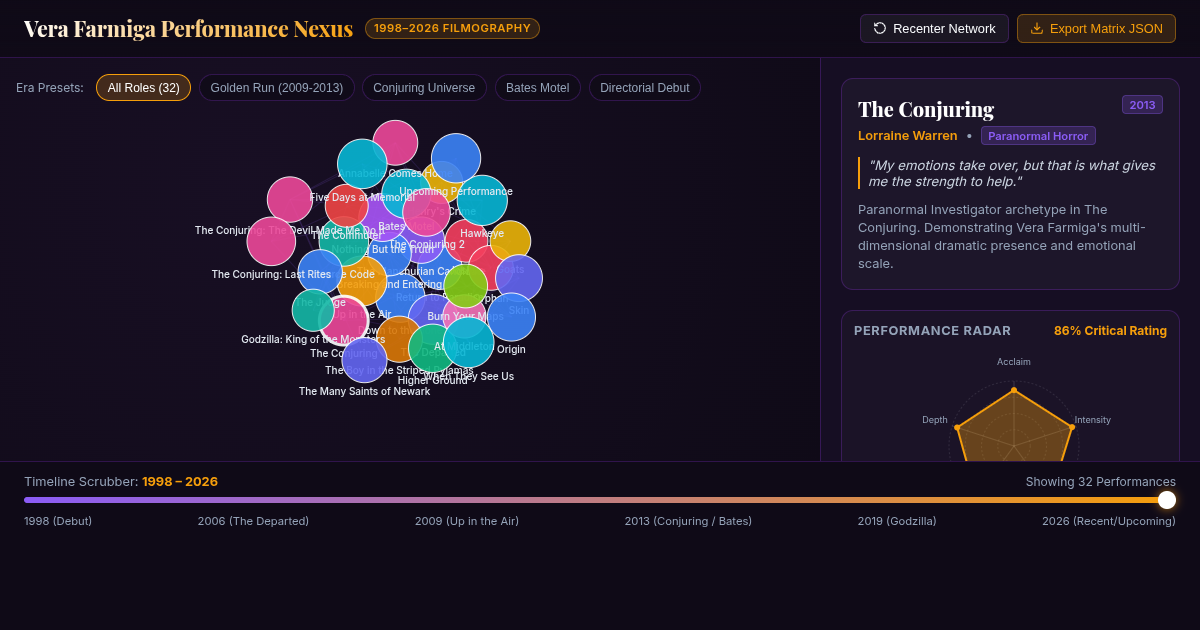This screenshot has height=630, width=1200.
Task: Click the Acclaim radar axis label
Action: [x=1013, y=362]
